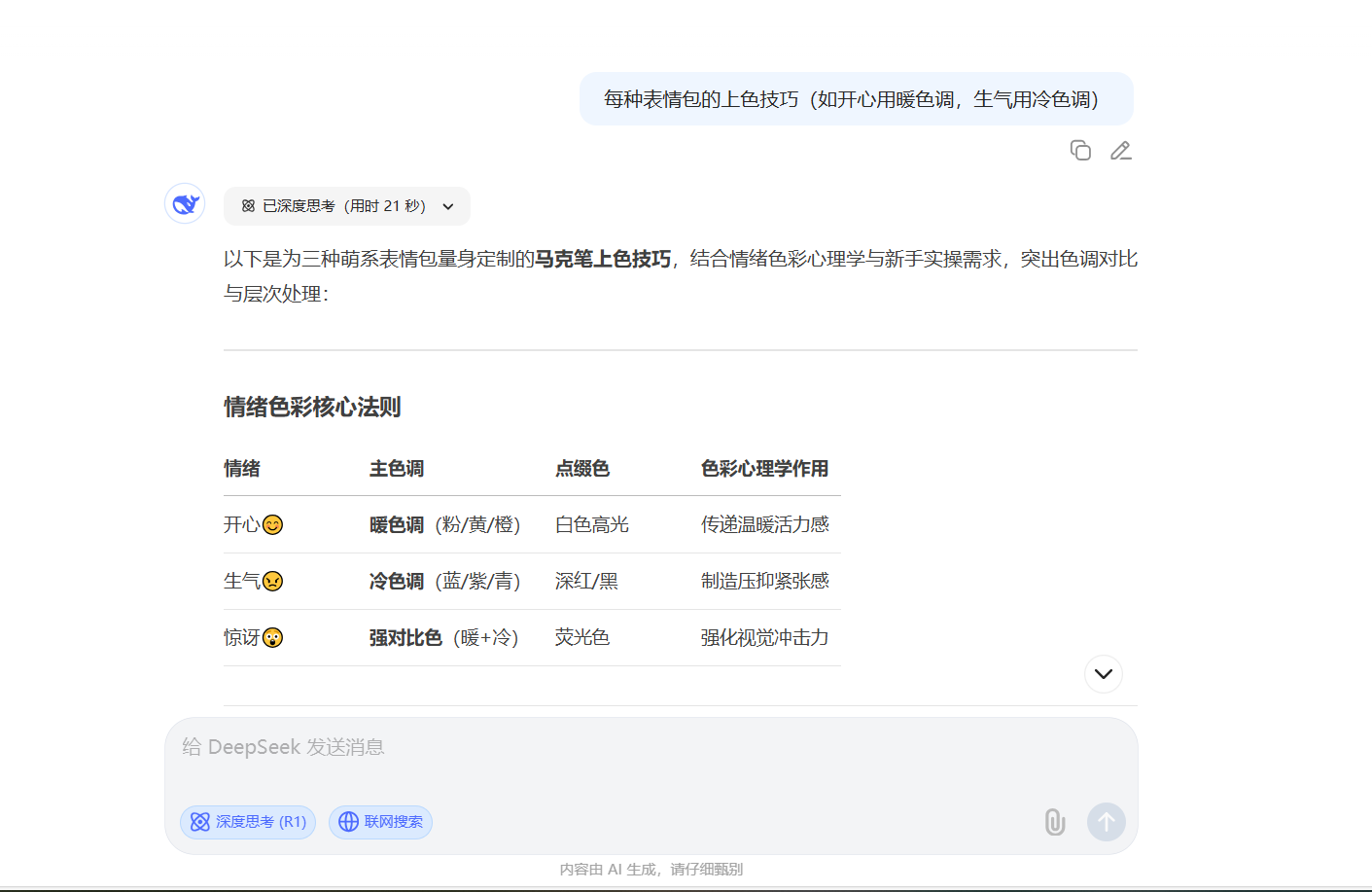Click the DeepSeek whale avatar
1372x892 pixels.
tap(185, 204)
